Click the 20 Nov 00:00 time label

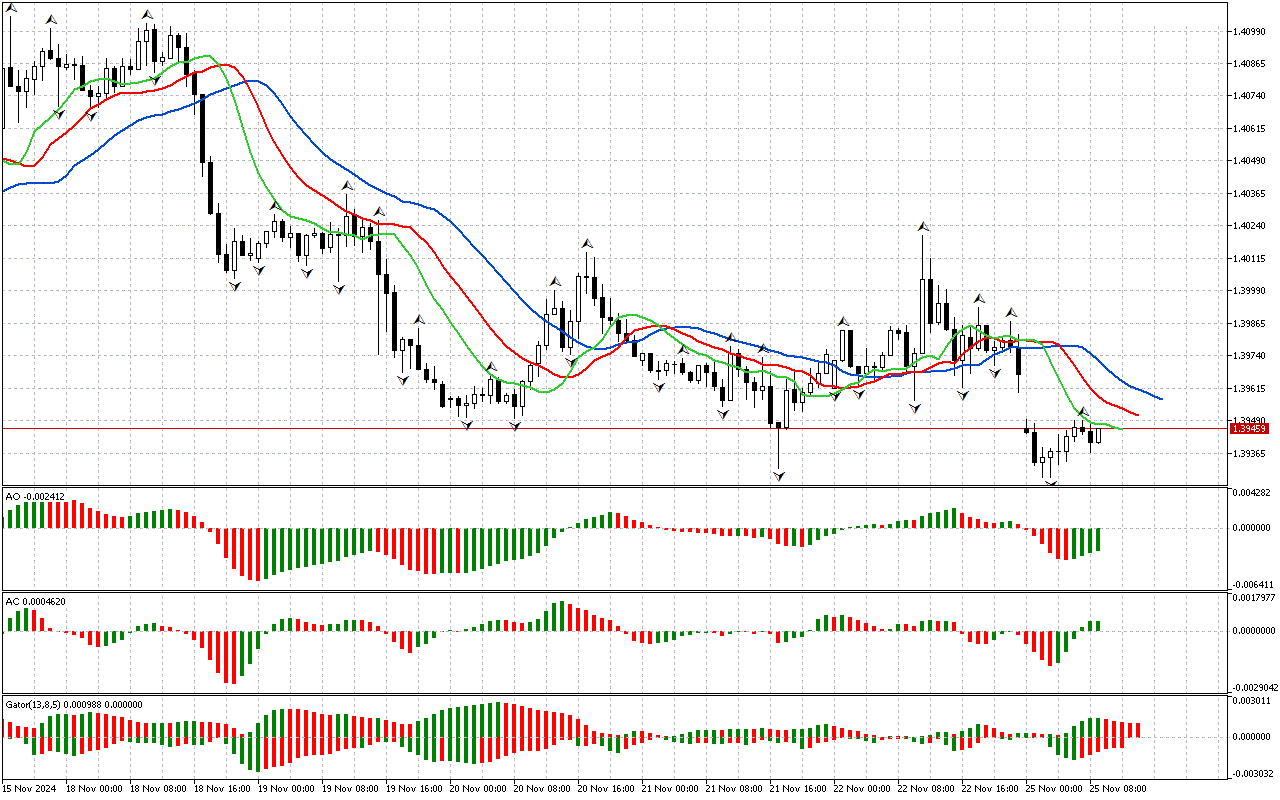click(479, 789)
